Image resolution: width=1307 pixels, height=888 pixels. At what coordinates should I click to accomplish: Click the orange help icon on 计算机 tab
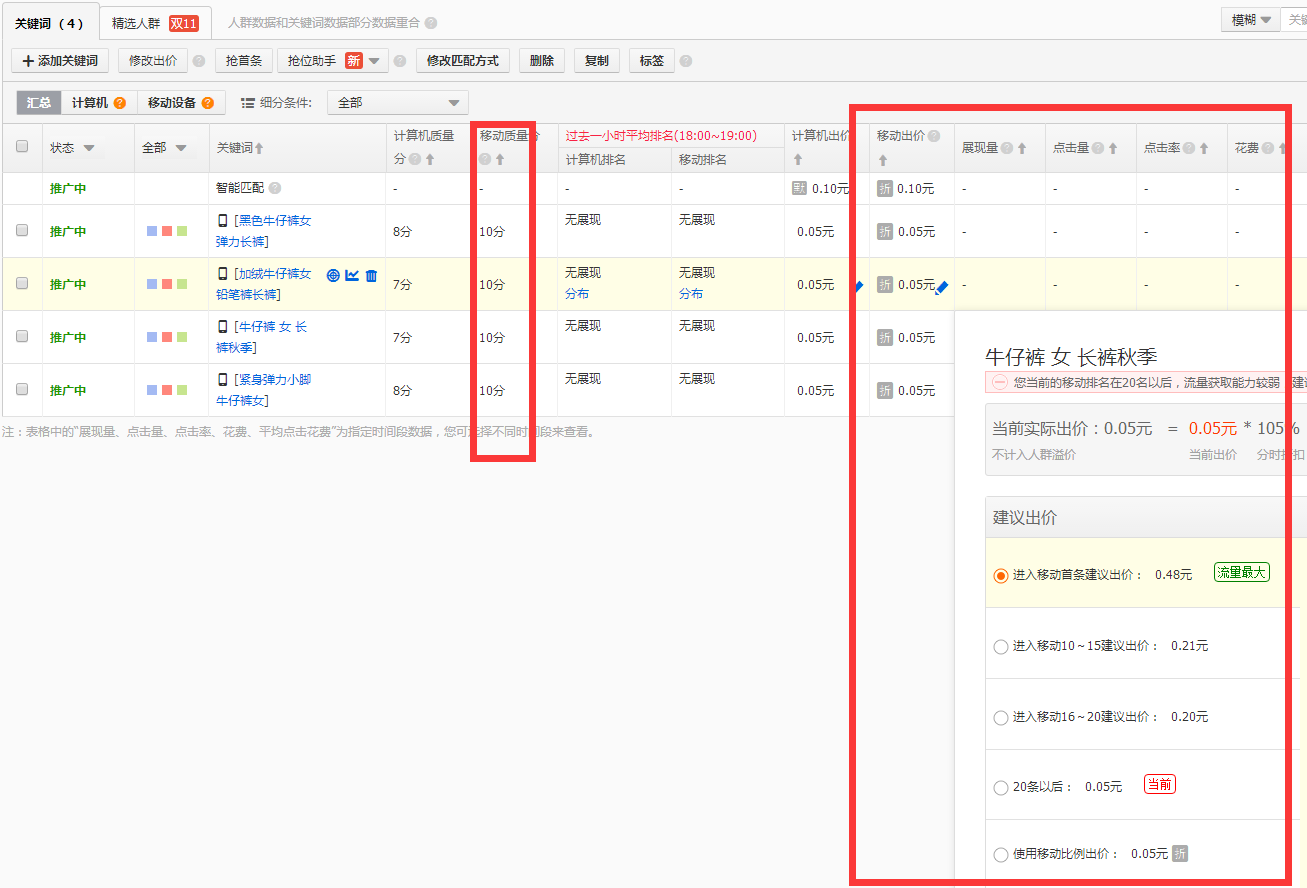[x=120, y=103]
